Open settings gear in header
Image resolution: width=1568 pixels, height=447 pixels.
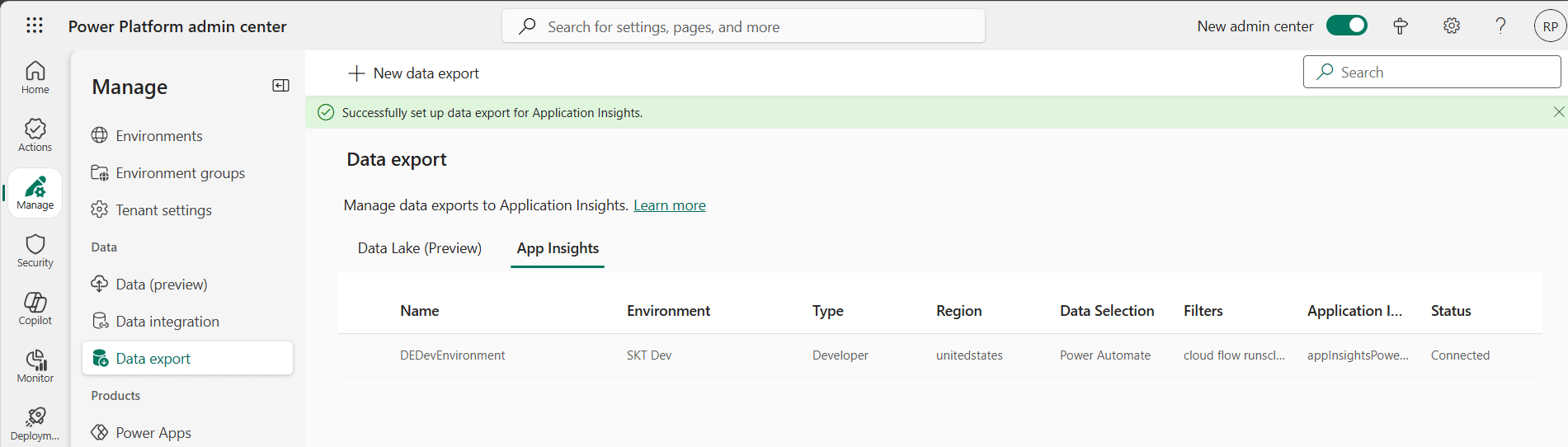pyautogui.click(x=1452, y=26)
